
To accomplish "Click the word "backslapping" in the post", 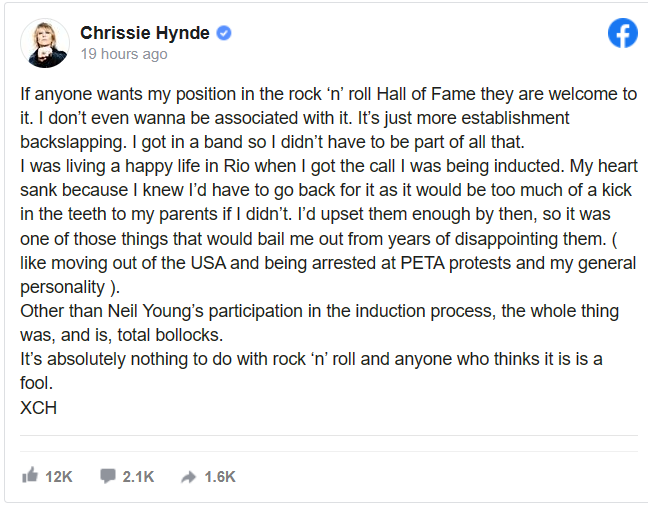I will 73,142.
